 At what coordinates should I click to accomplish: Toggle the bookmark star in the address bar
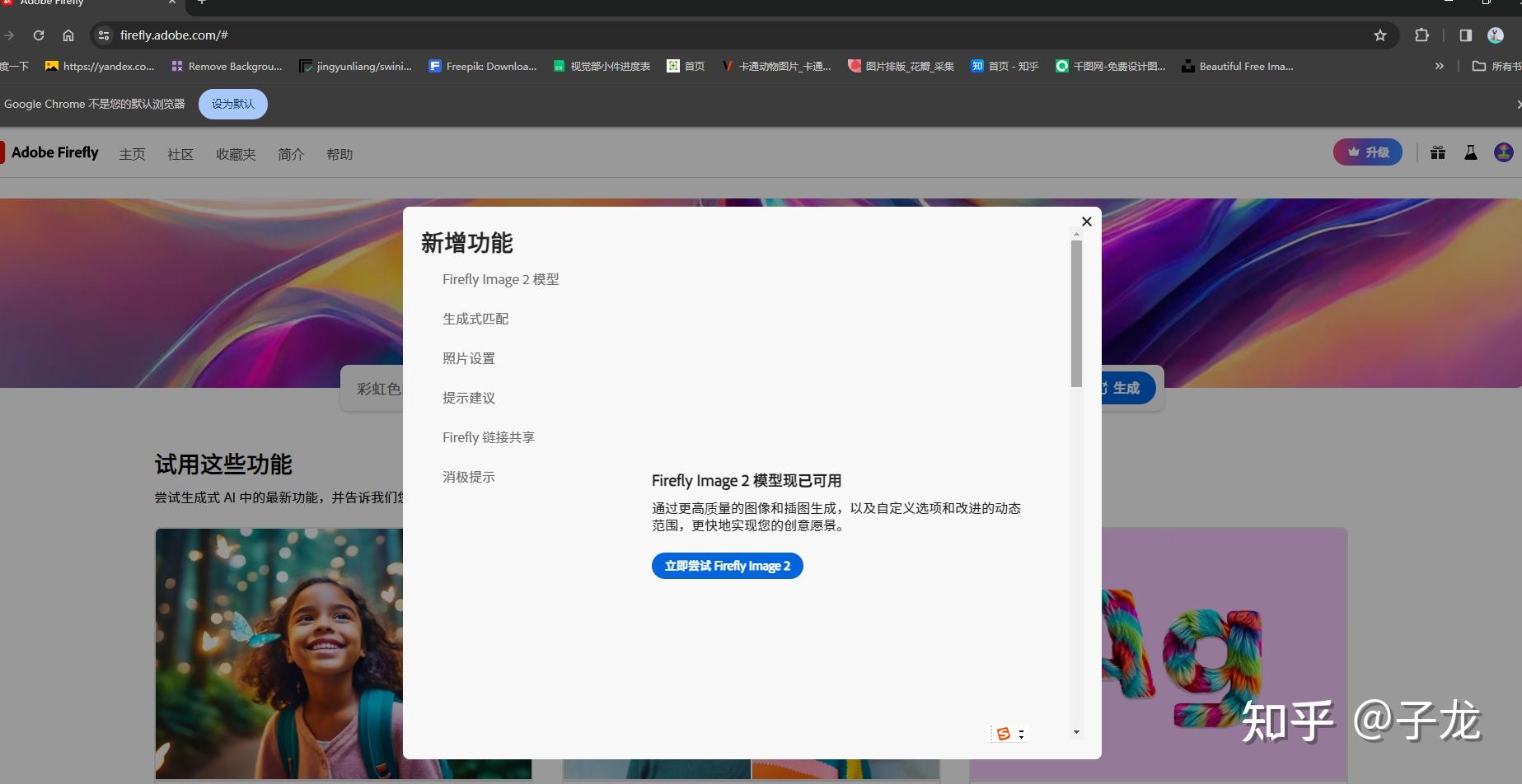point(1379,35)
